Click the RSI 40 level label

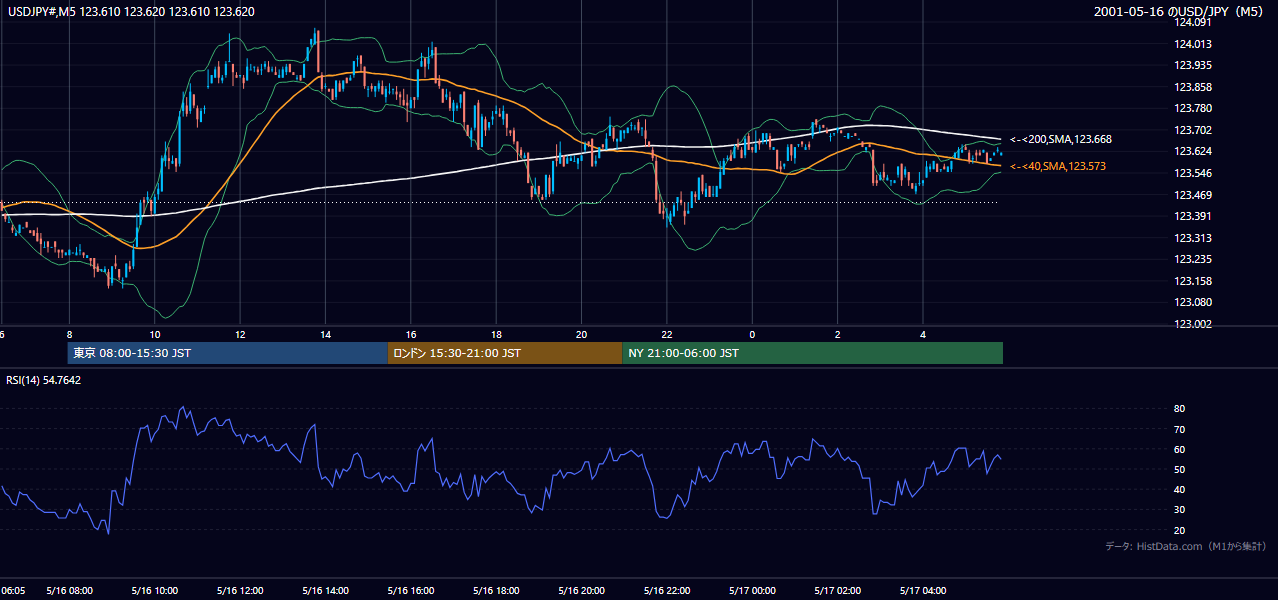point(1179,489)
